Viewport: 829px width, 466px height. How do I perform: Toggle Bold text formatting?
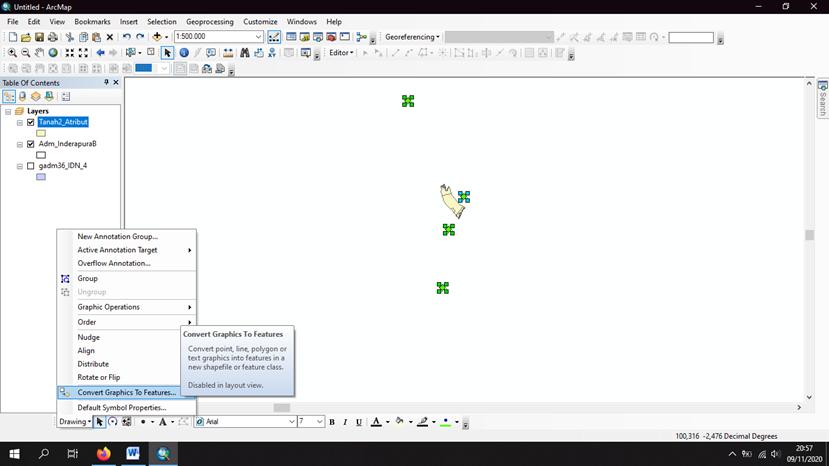(x=332, y=422)
